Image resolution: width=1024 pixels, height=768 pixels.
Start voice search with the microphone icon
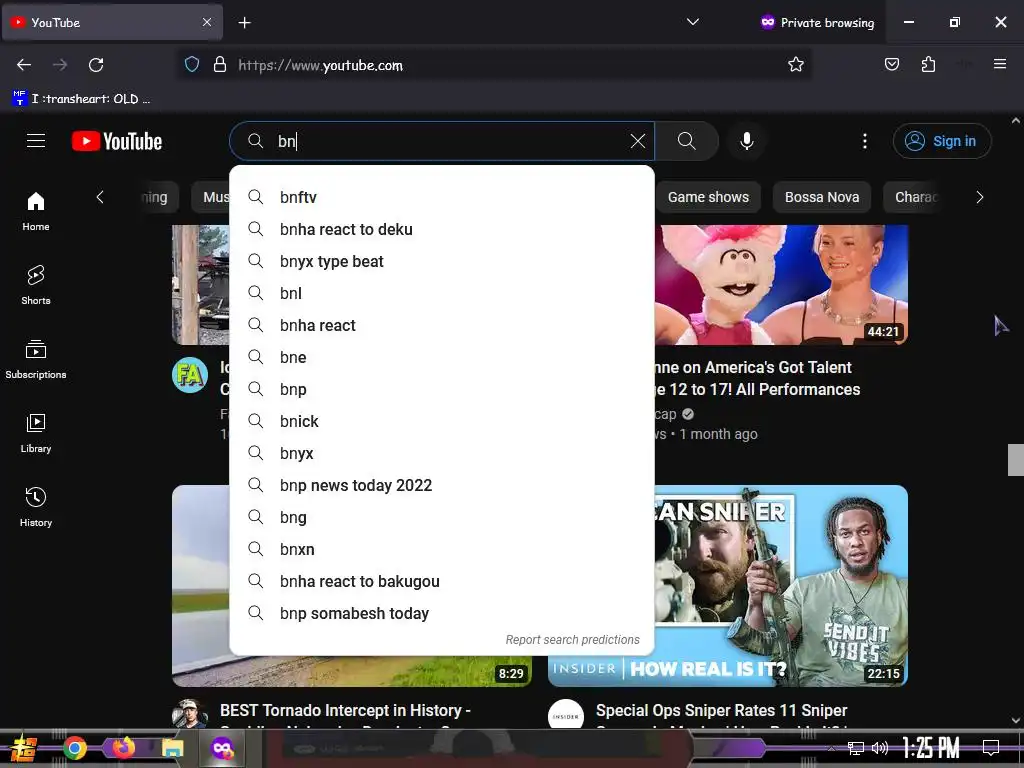(x=746, y=141)
